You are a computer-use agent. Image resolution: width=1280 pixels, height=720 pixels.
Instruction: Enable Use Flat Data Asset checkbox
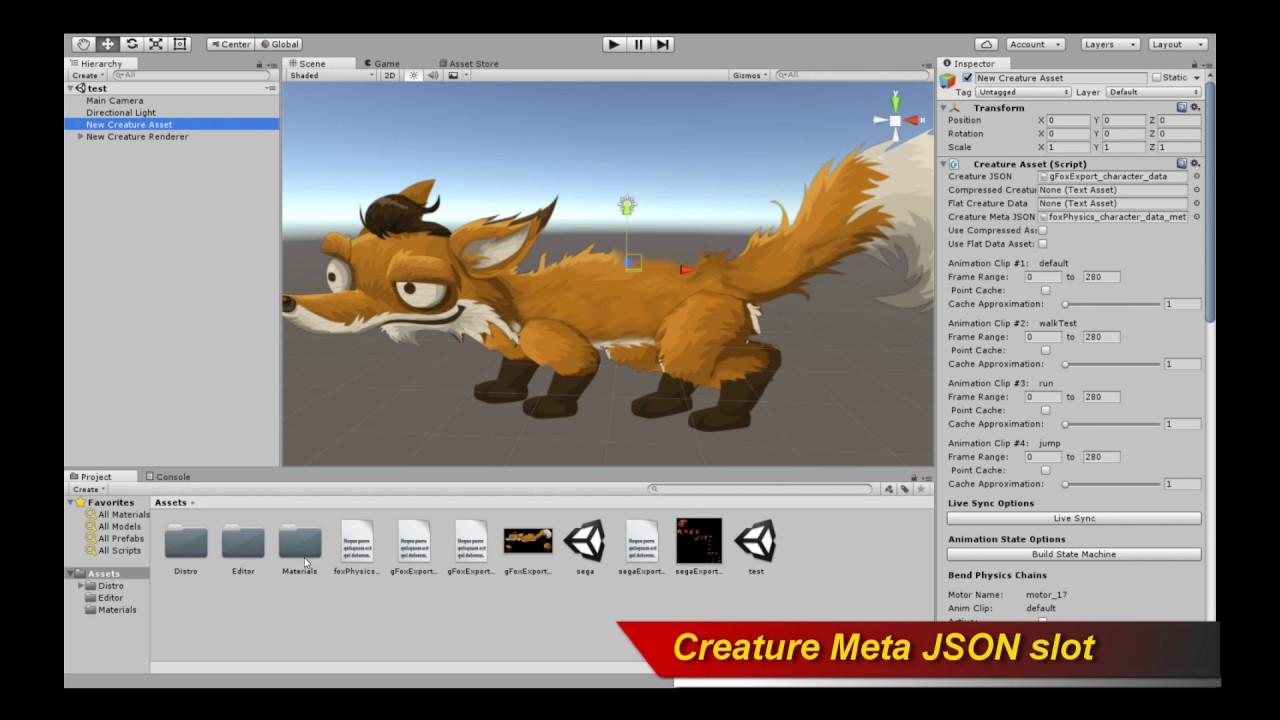(1043, 244)
